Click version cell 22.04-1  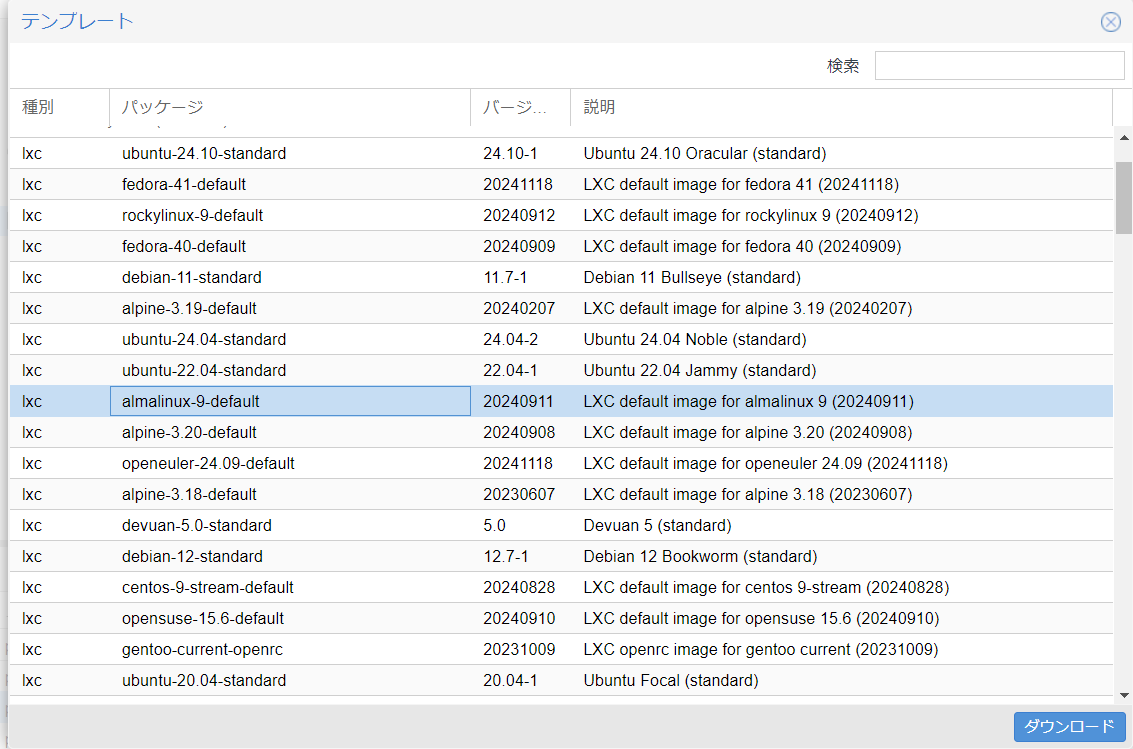pyautogui.click(x=510, y=371)
